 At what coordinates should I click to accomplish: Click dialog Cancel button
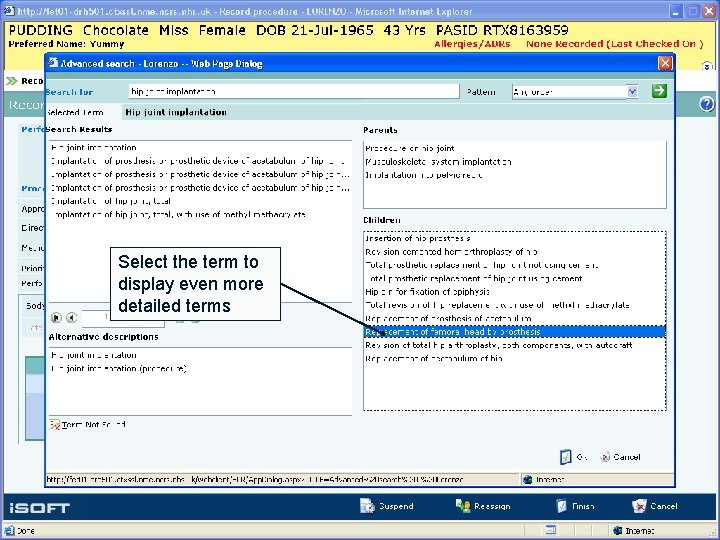(x=620, y=457)
